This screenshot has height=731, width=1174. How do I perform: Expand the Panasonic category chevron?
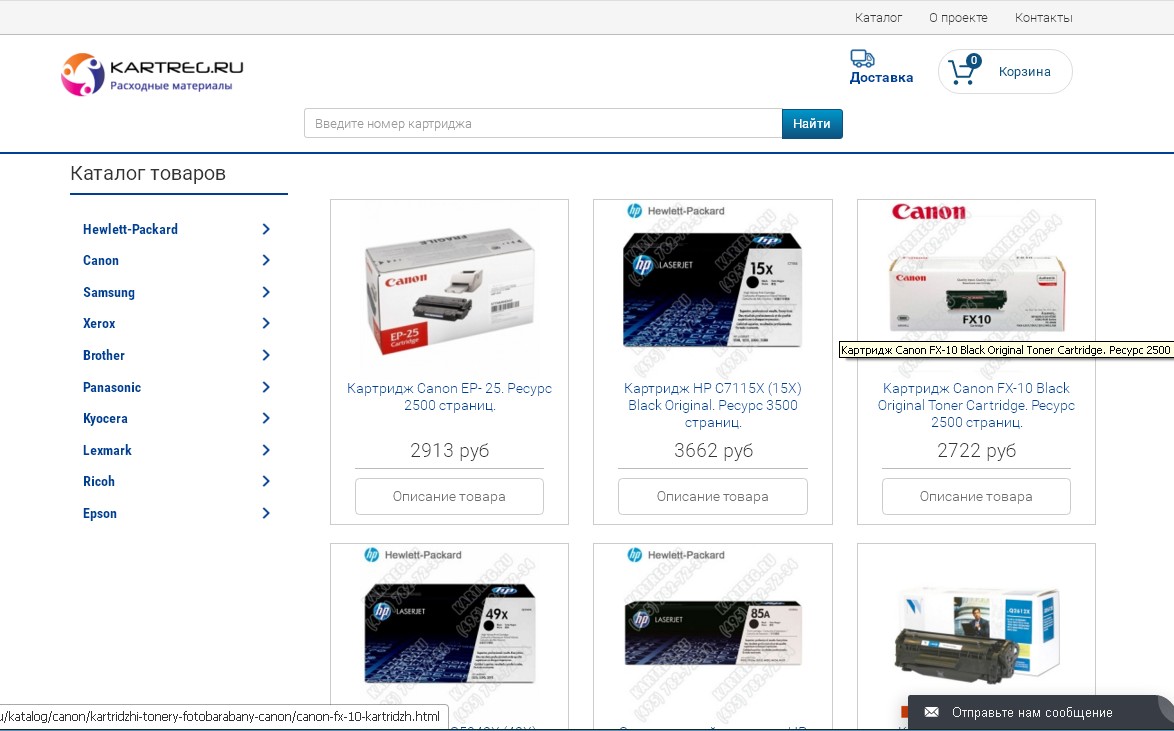pos(266,387)
